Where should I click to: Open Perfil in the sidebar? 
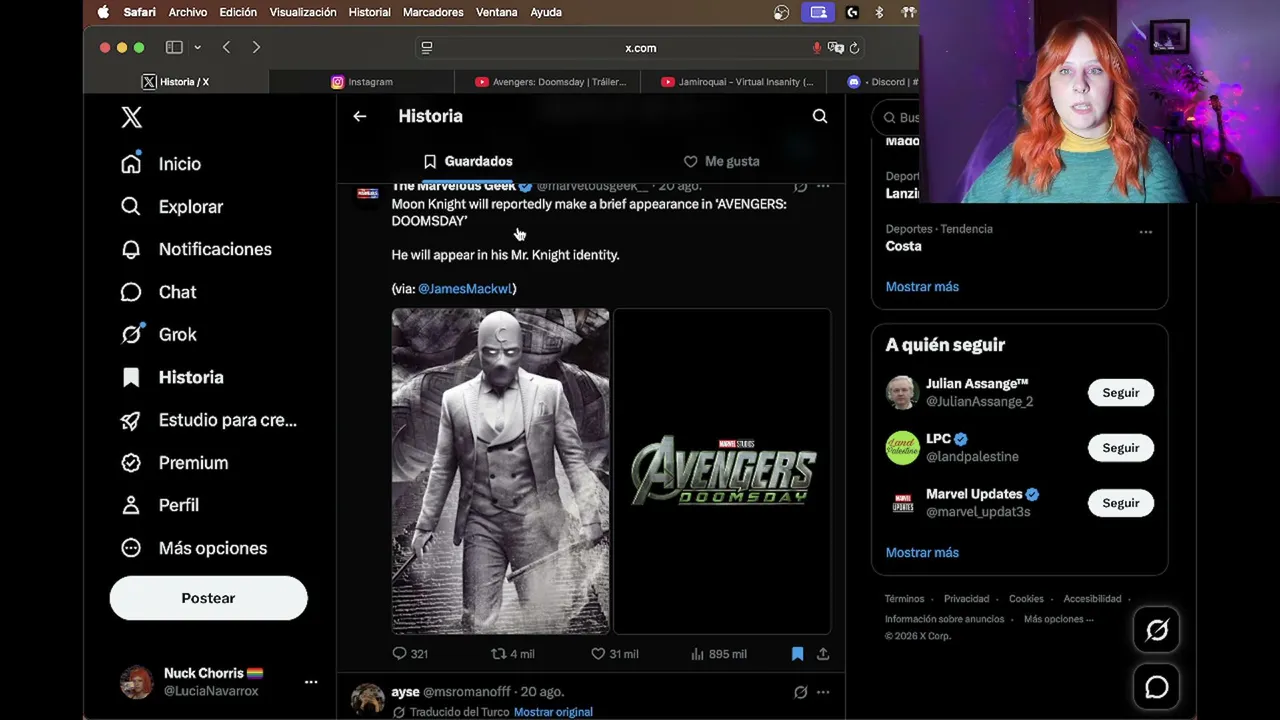[x=160, y=505]
